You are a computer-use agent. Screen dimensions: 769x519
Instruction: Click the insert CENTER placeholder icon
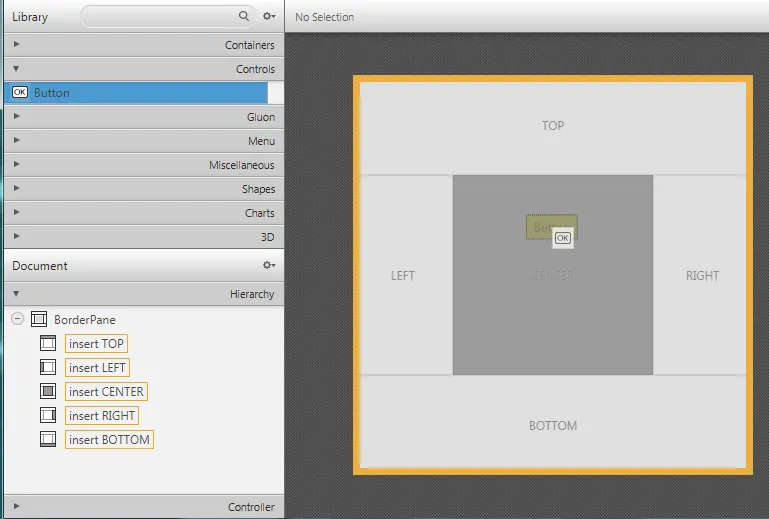48,392
